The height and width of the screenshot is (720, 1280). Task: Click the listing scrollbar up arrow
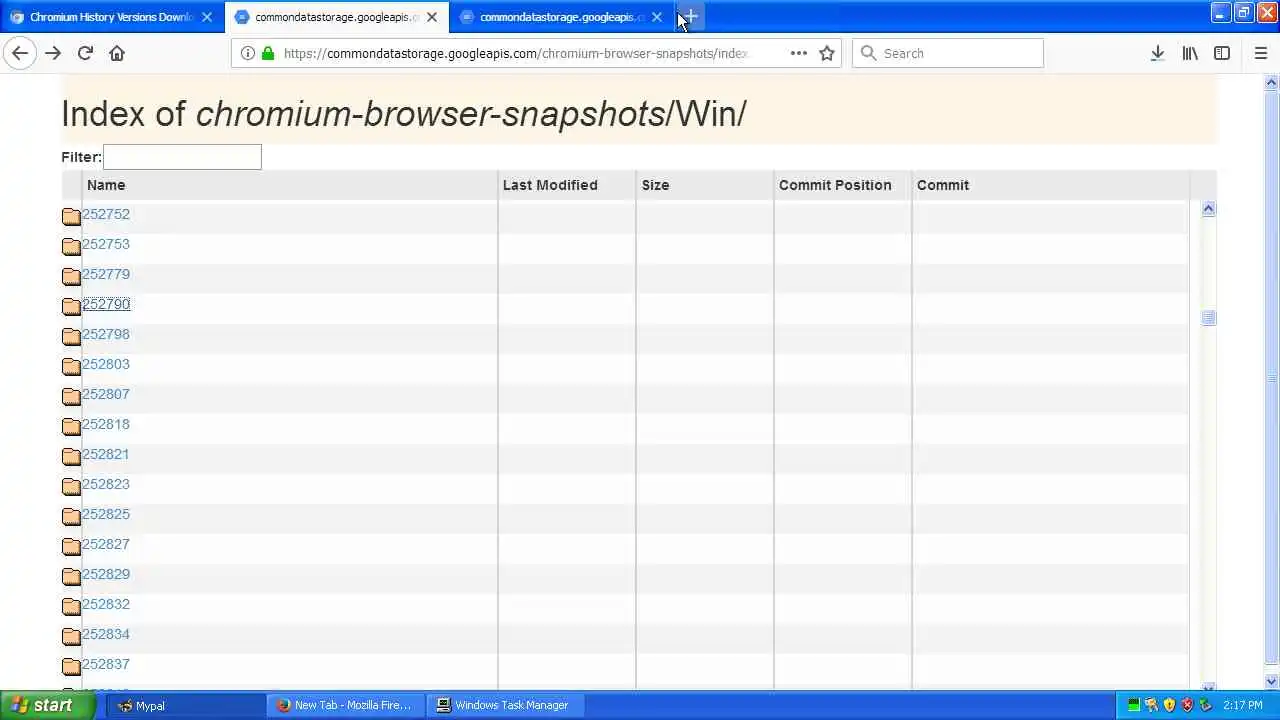(1208, 209)
